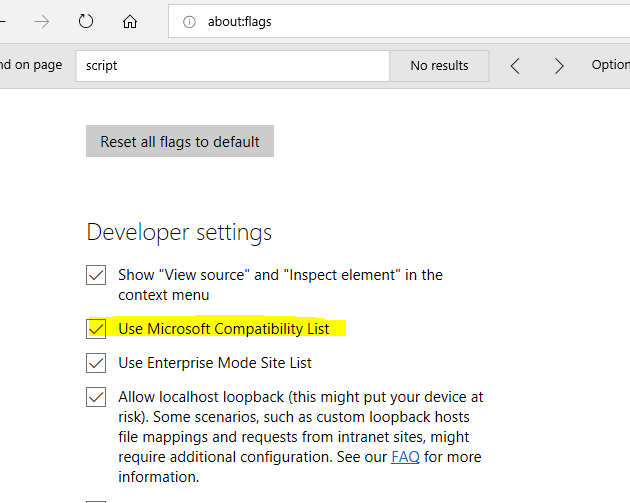The width and height of the screenshot is (630, 503).
Task: Go to the Home page
Action: [x=130, y=21]
